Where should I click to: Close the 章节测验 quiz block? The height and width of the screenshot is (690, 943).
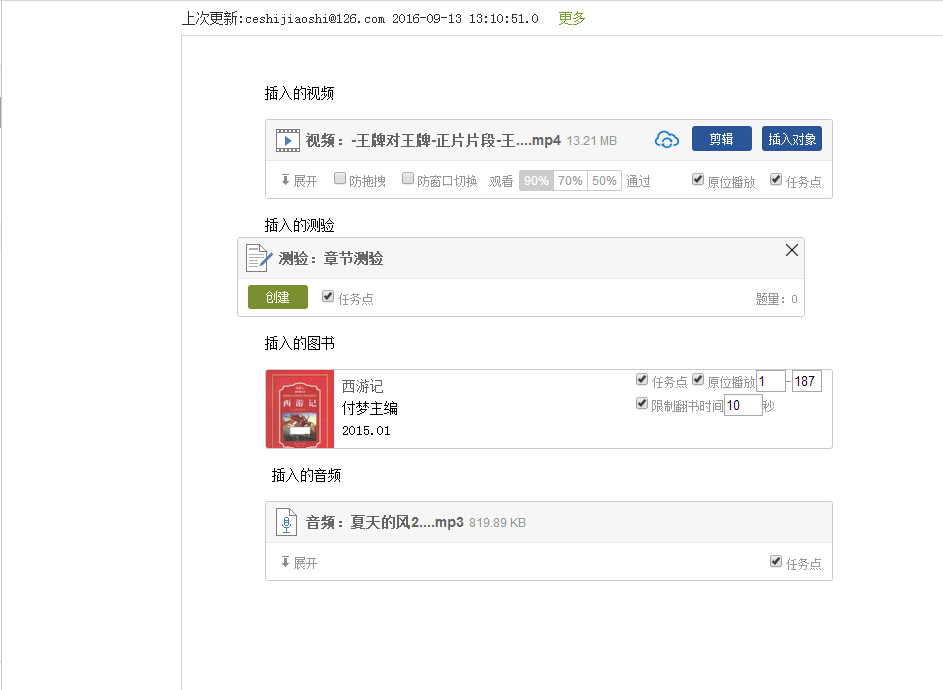click(791, 250)
